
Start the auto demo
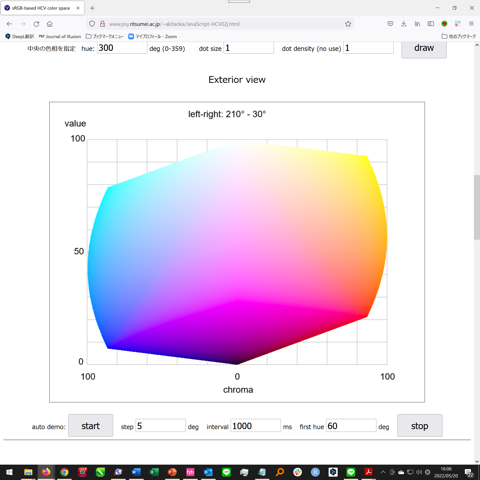click(90, 426)
